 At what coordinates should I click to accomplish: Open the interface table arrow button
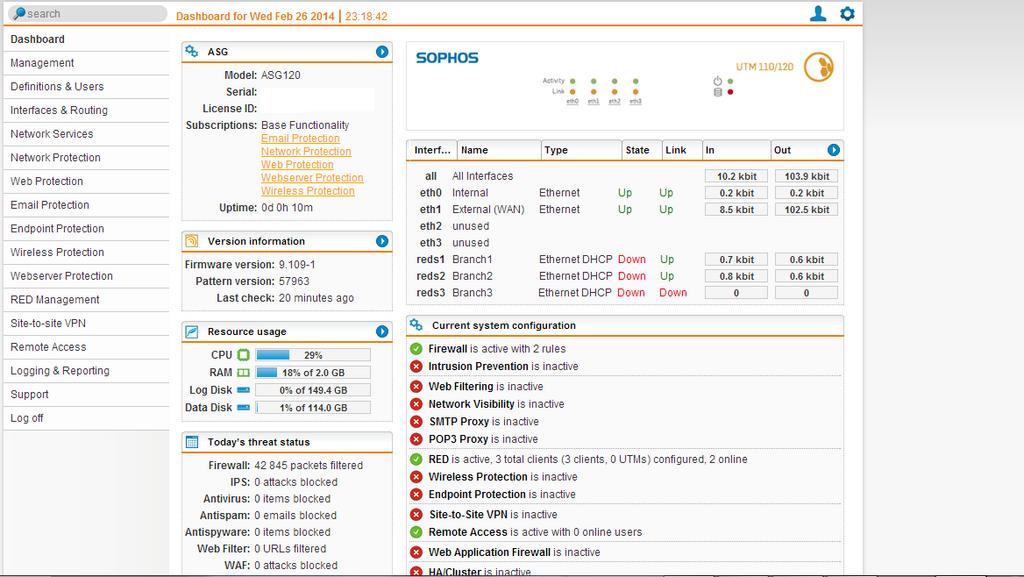pos(833,150)
